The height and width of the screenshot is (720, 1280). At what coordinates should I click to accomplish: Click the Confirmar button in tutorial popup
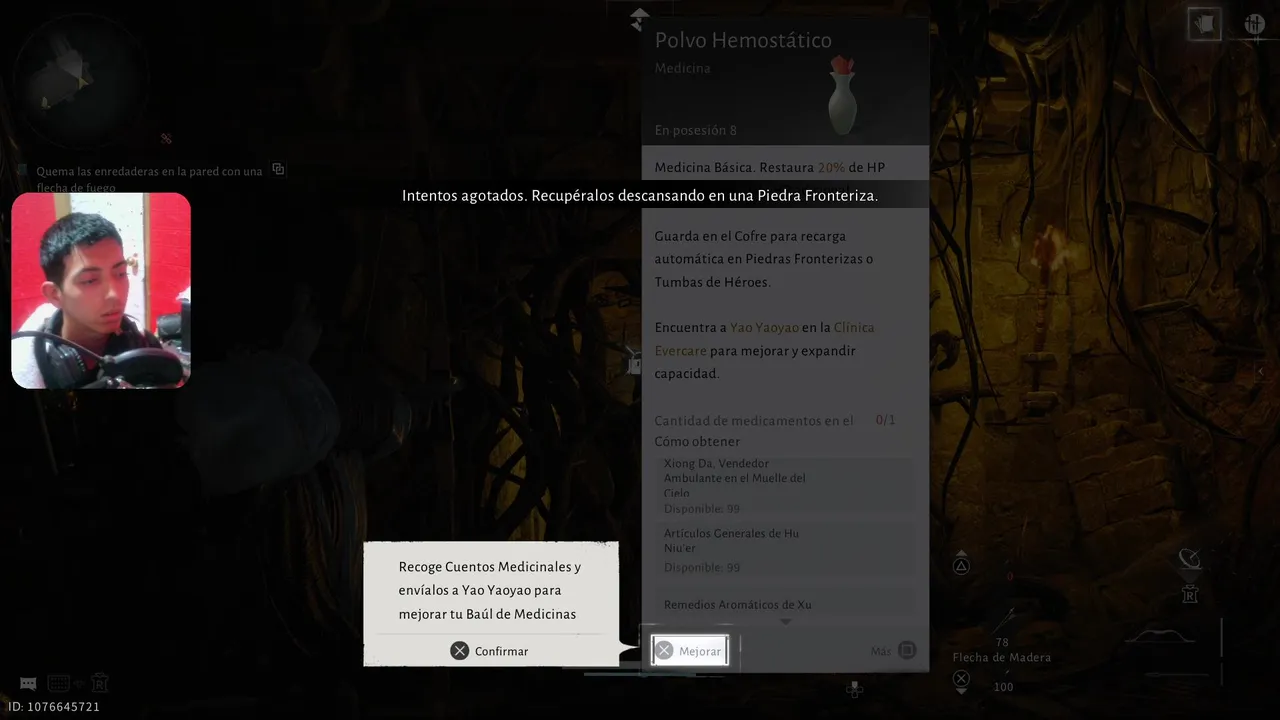click(x=489, y=651)
